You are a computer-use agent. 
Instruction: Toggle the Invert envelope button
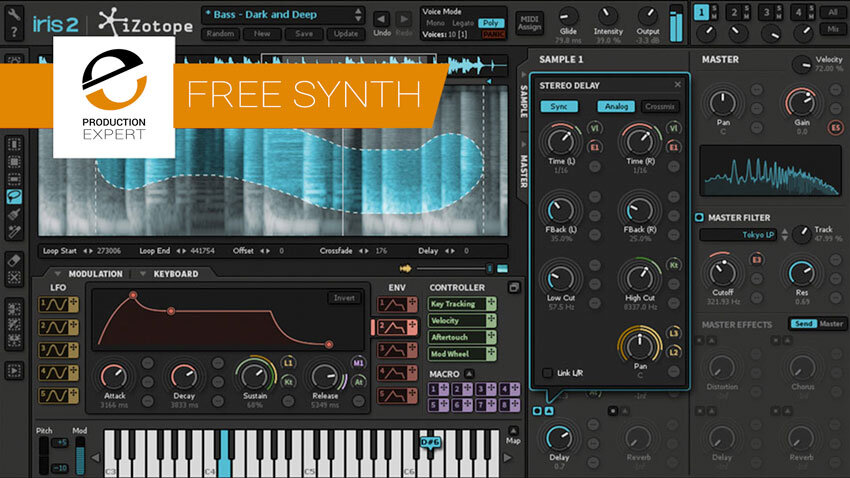pos(344,298)
